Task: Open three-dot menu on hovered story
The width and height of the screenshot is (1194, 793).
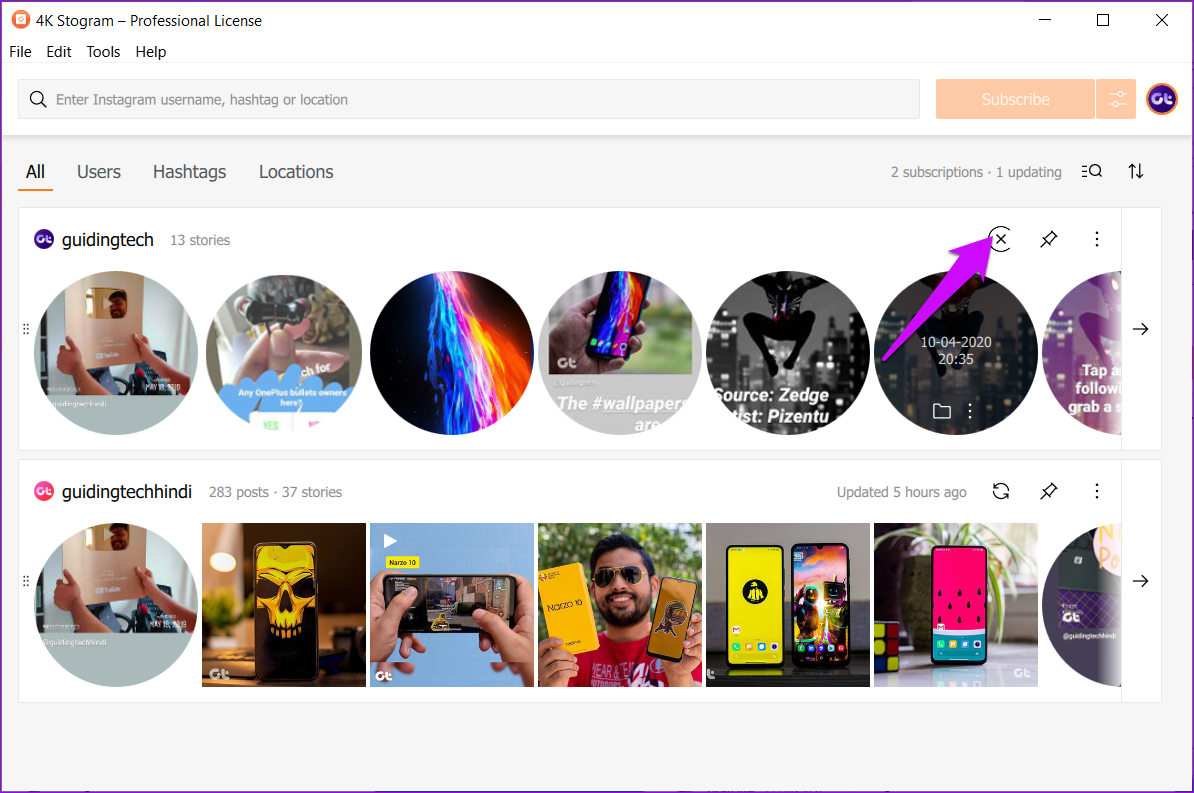Action: [x=969, y=411]
